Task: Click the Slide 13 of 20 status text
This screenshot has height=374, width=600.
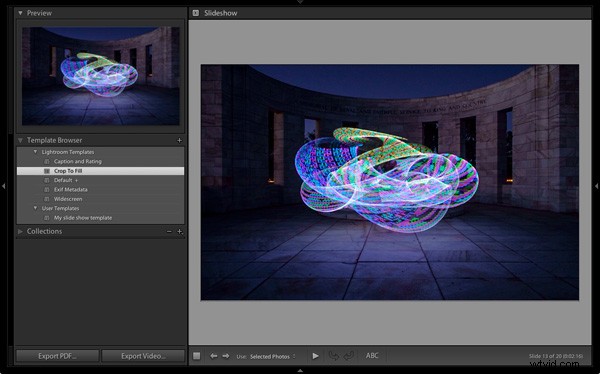Action: point(556,356)
